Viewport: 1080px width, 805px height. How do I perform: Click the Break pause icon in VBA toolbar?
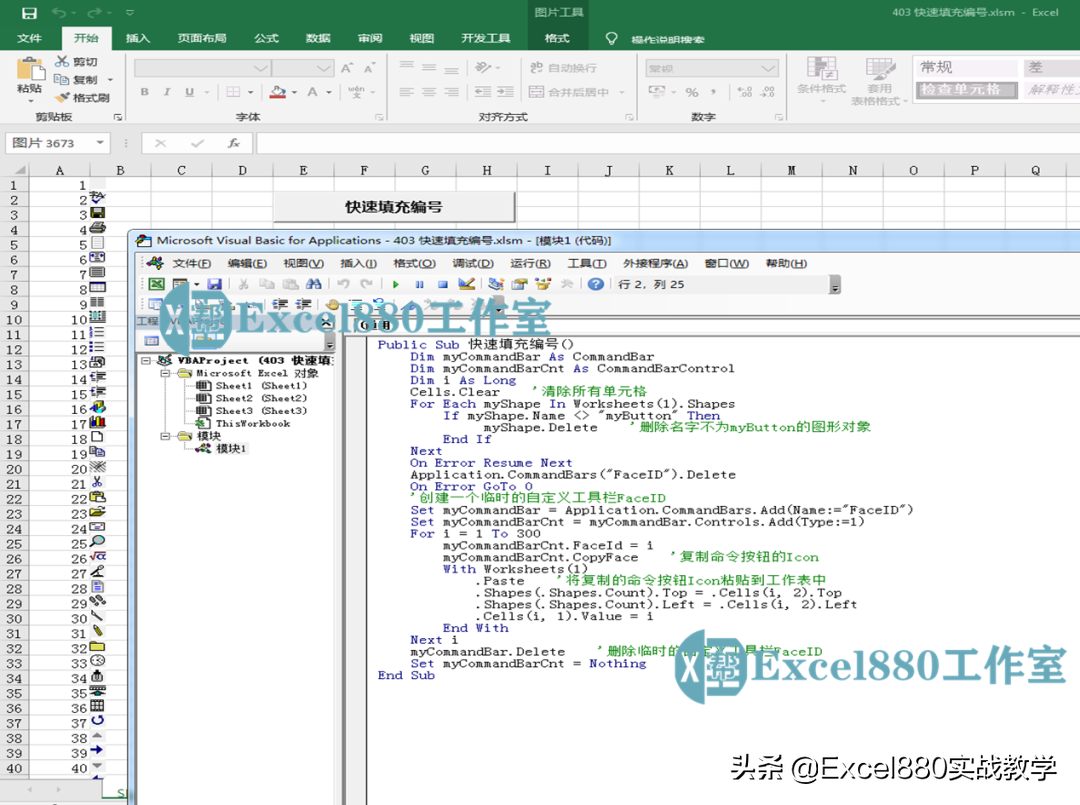coord(419,284)
